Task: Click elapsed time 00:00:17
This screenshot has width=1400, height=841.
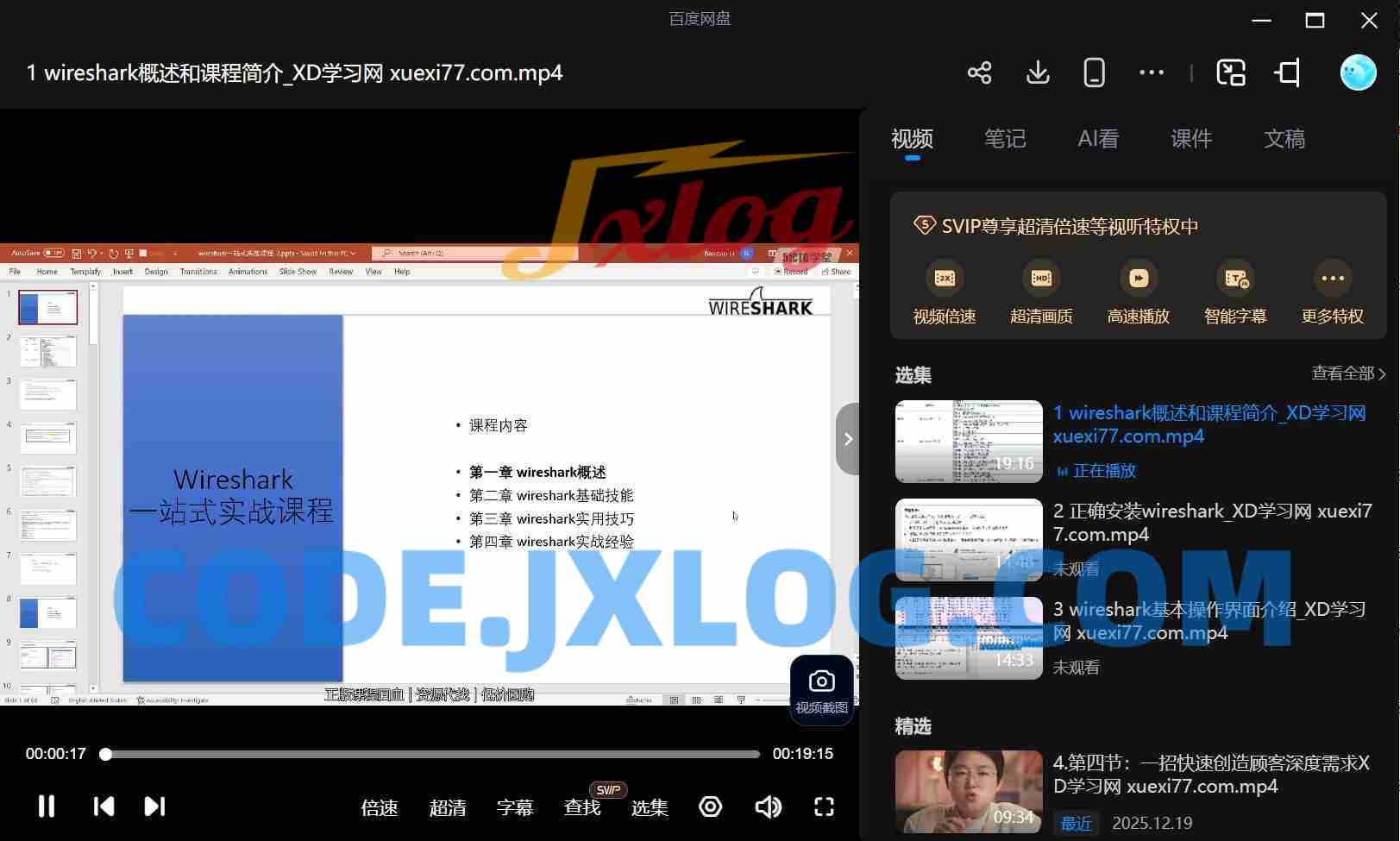Action: click(56, 754)
